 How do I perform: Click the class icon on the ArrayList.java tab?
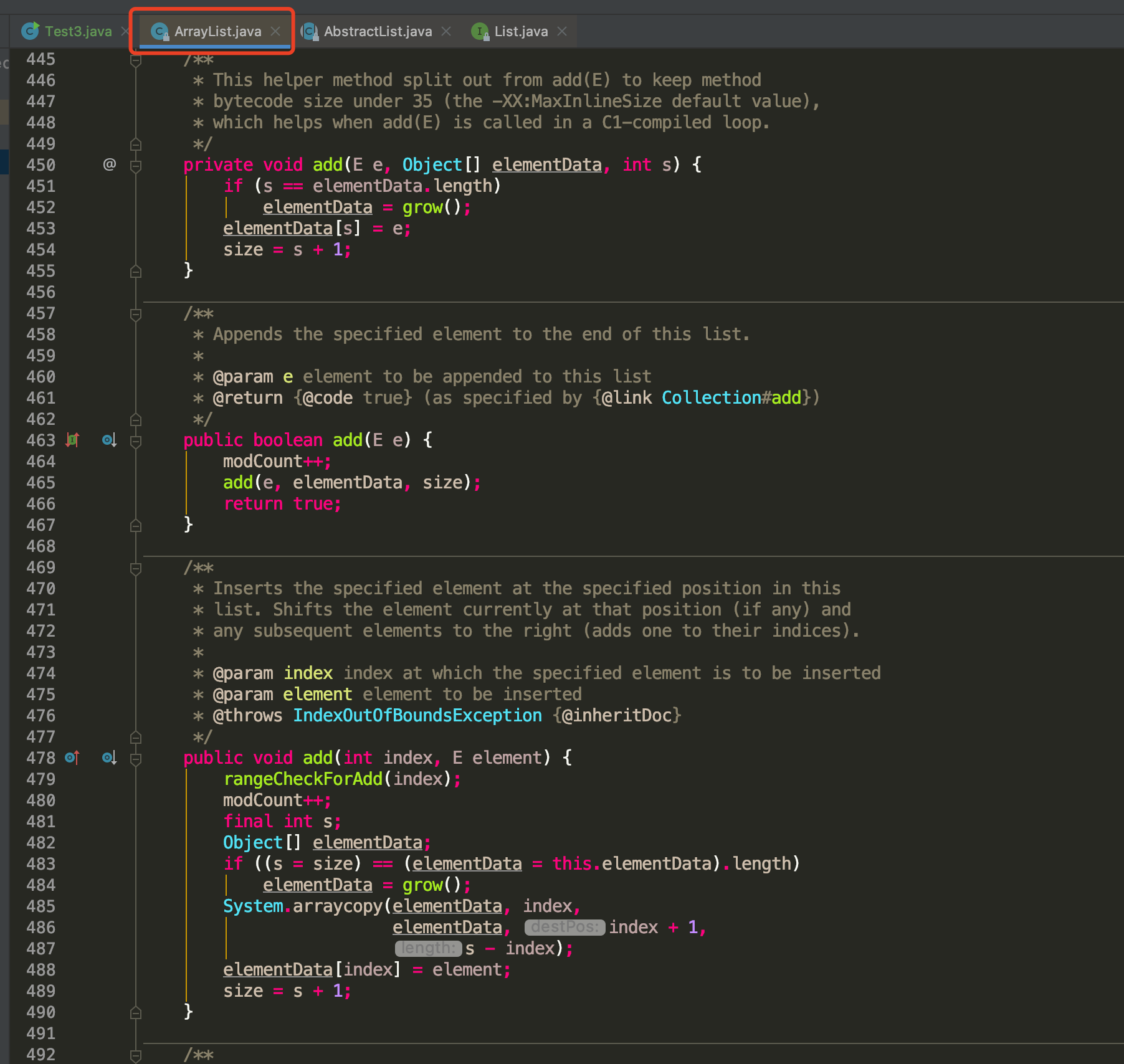(161, 31)
